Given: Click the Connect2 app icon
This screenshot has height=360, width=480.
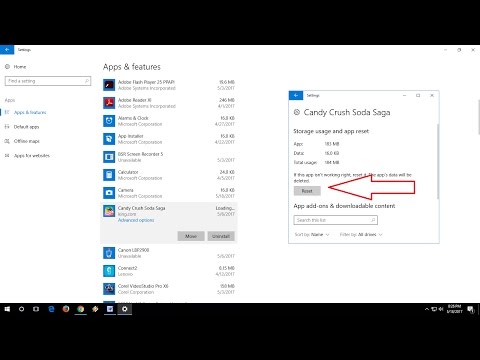Looking at the screenshot, I should click(x=109, y=271).
